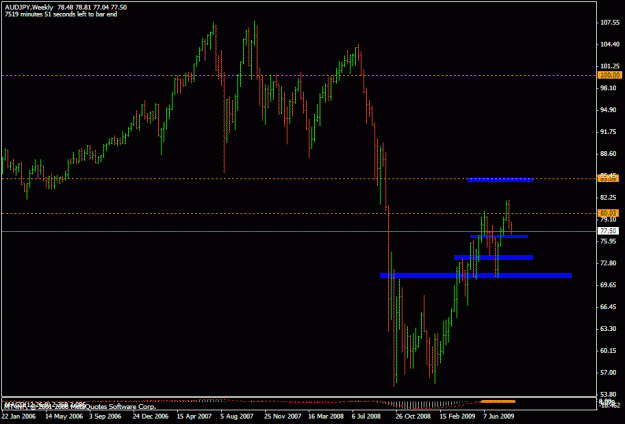This screenshot has width=625, height=424.
Task: Click the 94.90 price axis label
Action: coord(610,110)
